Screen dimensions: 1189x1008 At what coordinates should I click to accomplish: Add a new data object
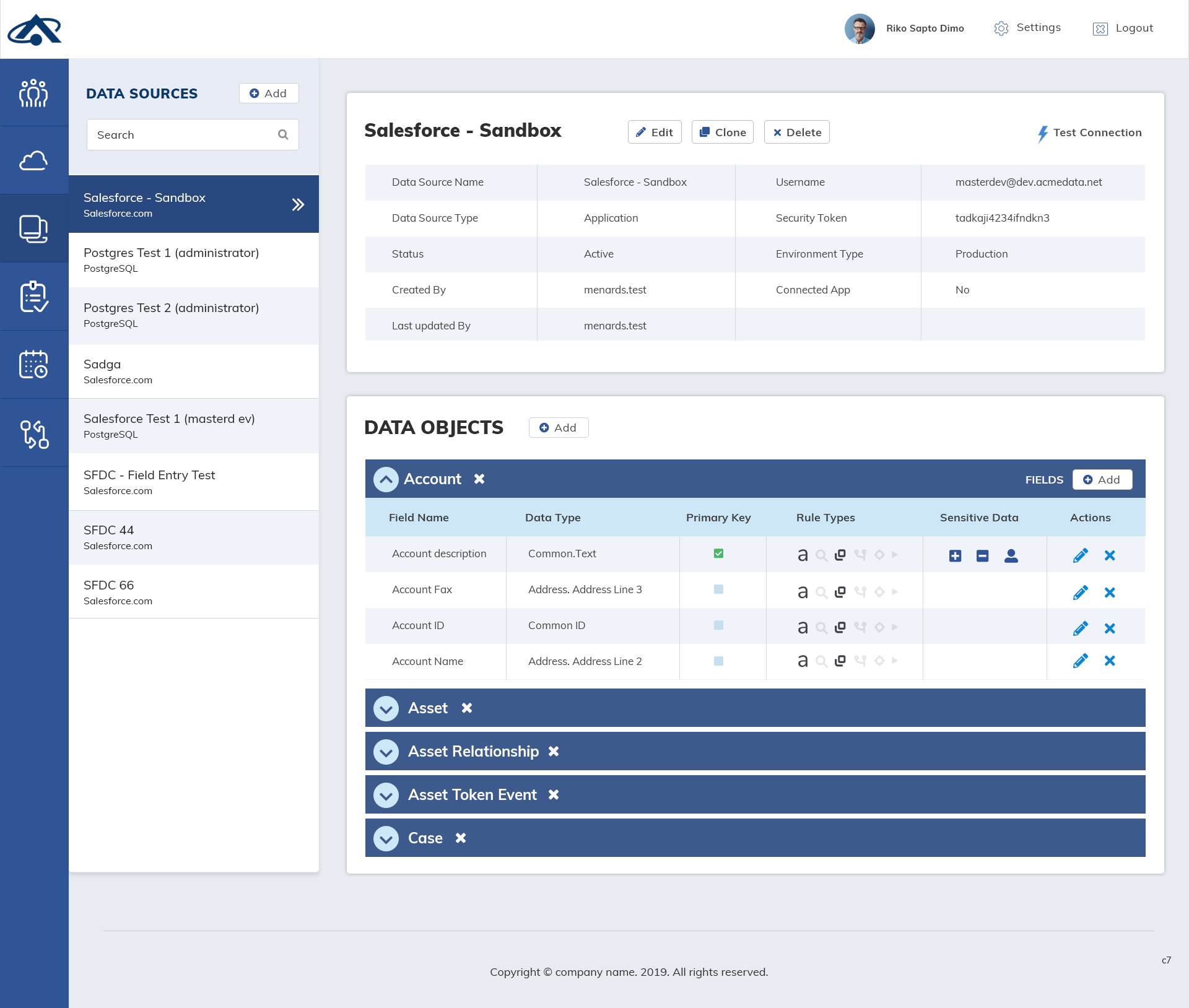[559, 427]
